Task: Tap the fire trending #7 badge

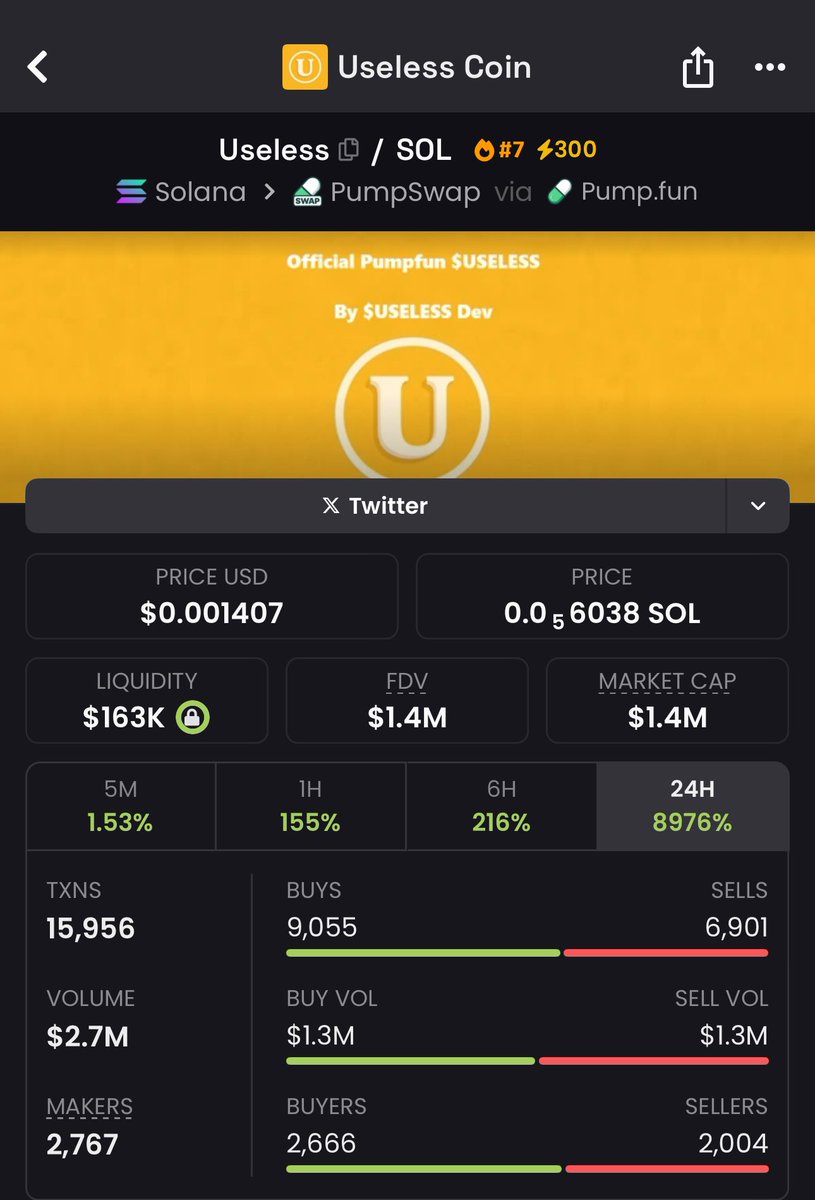Action: [499, 150]
